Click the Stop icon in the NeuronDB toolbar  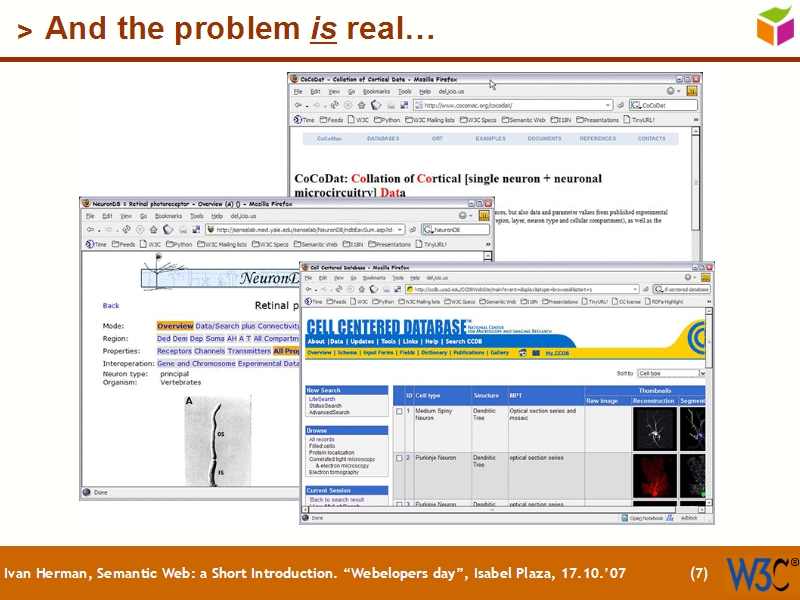point(140,231)
